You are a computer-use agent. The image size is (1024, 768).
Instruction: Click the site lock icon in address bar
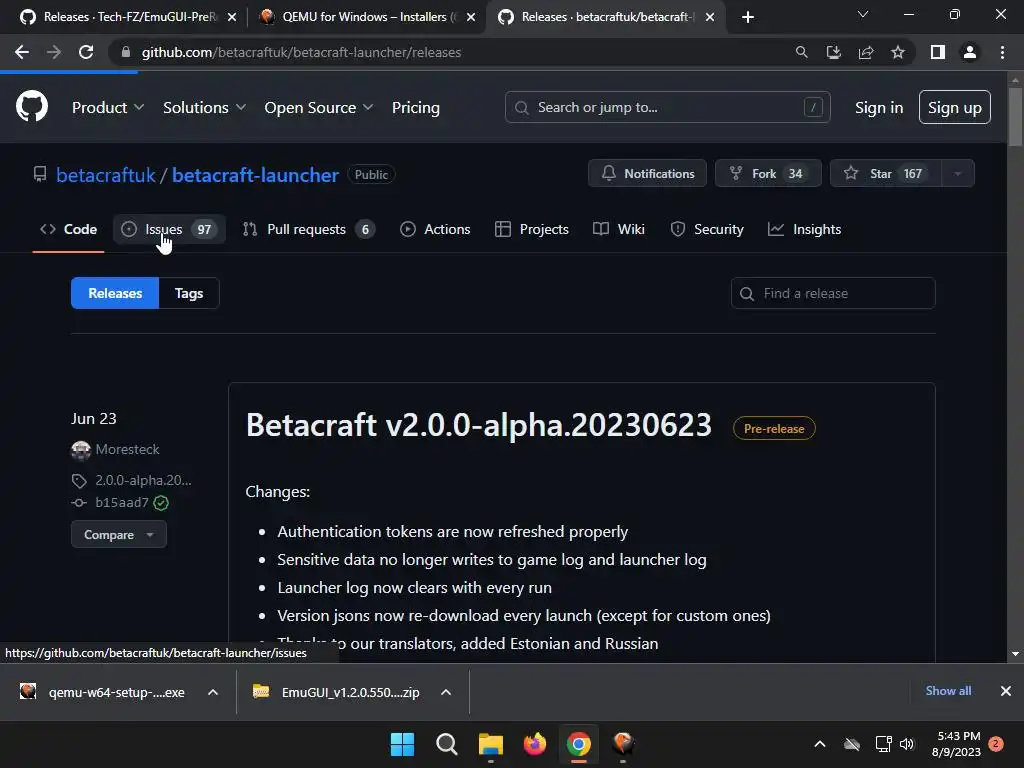click(x=126, y=52)
